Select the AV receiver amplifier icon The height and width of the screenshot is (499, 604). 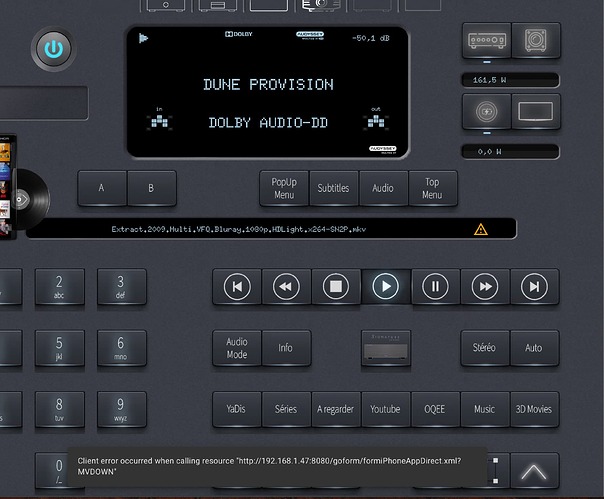487,40
